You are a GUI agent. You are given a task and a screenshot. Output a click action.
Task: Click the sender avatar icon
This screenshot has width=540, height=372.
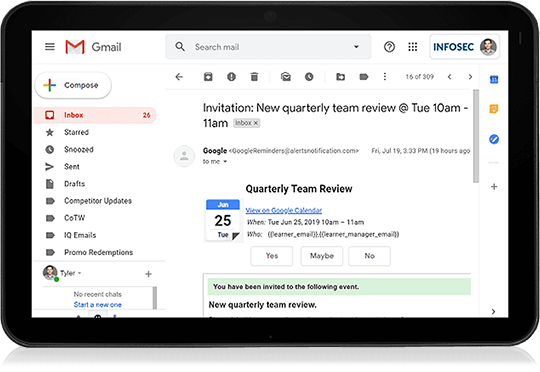click(x=184, y=156)
